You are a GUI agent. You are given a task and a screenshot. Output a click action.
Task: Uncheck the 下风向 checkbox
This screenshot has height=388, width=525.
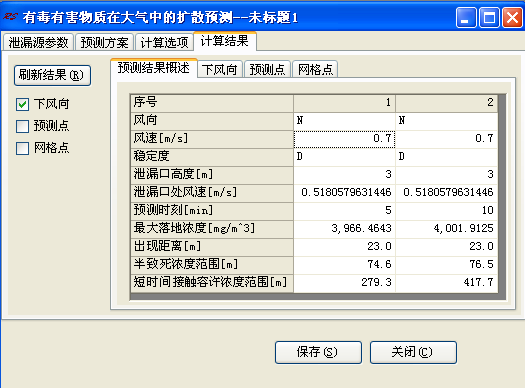point(22,104)
